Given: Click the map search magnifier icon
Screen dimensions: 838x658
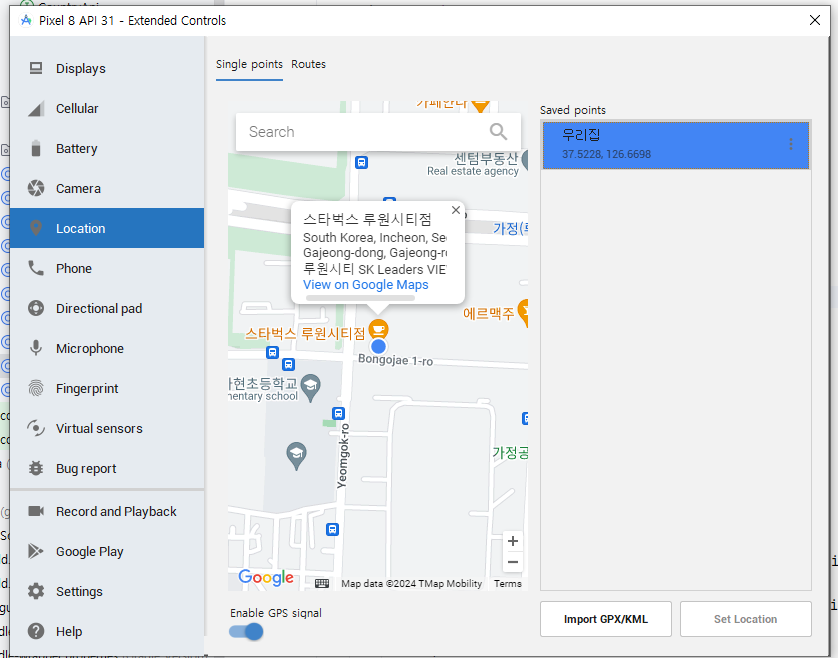Looking at the screenshot, I should pyautogui.click(x=498, y=131).
